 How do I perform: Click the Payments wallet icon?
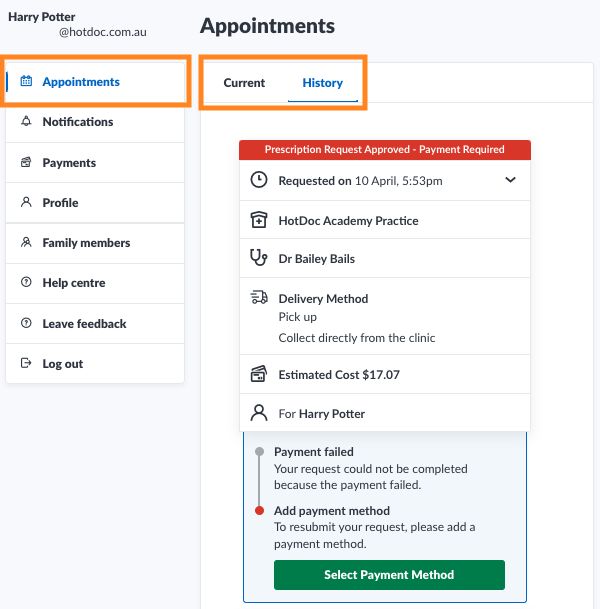click(x=26, y=162)
